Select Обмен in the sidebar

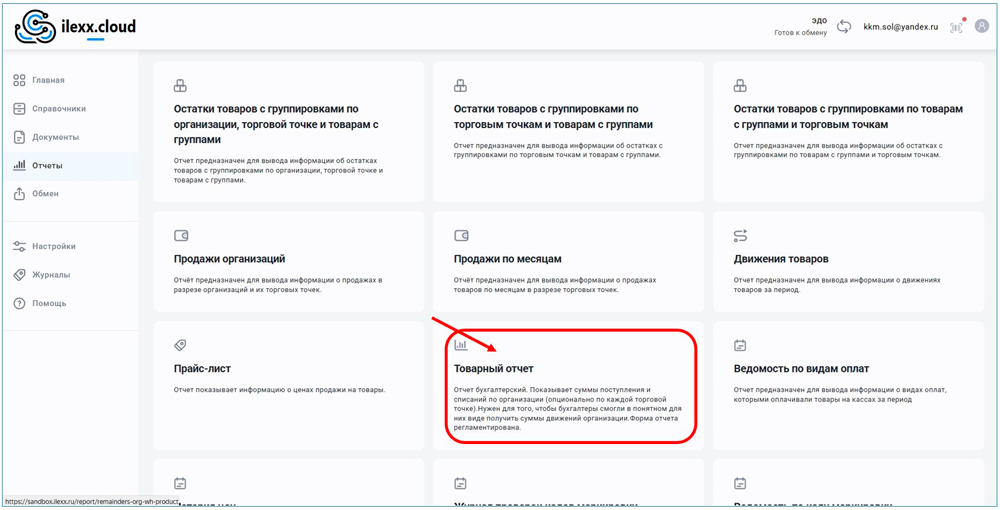45,194
